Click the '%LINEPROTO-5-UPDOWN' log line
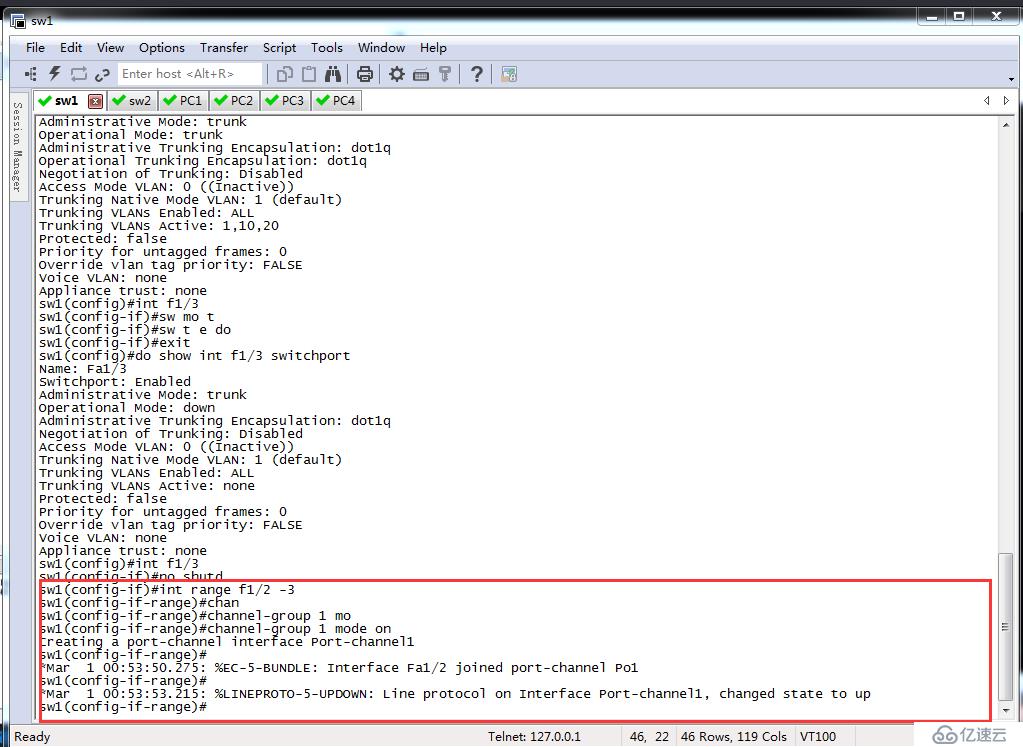This screenshot has width=1023, height=747. [455, 694]
